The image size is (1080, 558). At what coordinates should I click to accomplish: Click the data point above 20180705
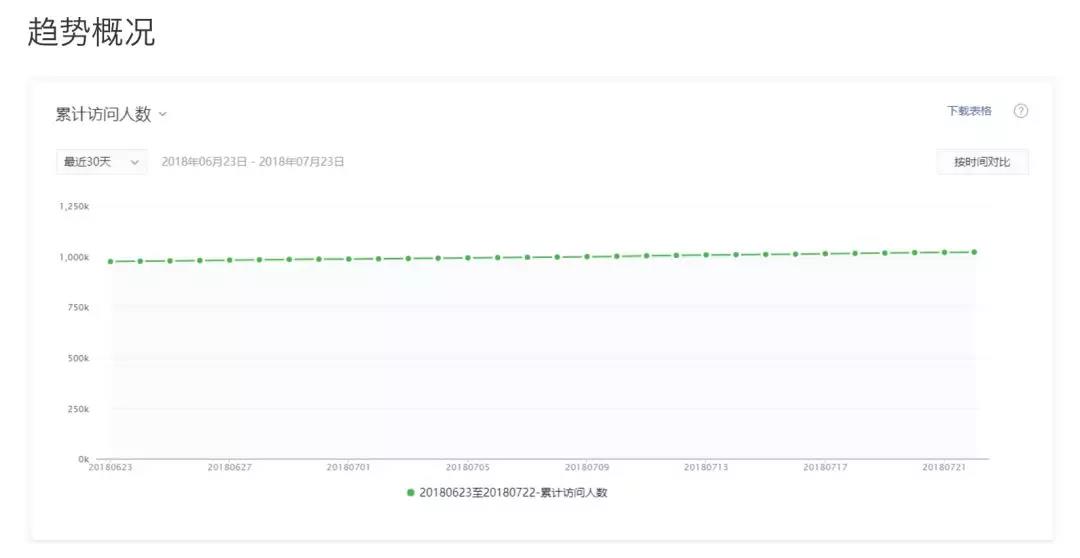[468, 258]
